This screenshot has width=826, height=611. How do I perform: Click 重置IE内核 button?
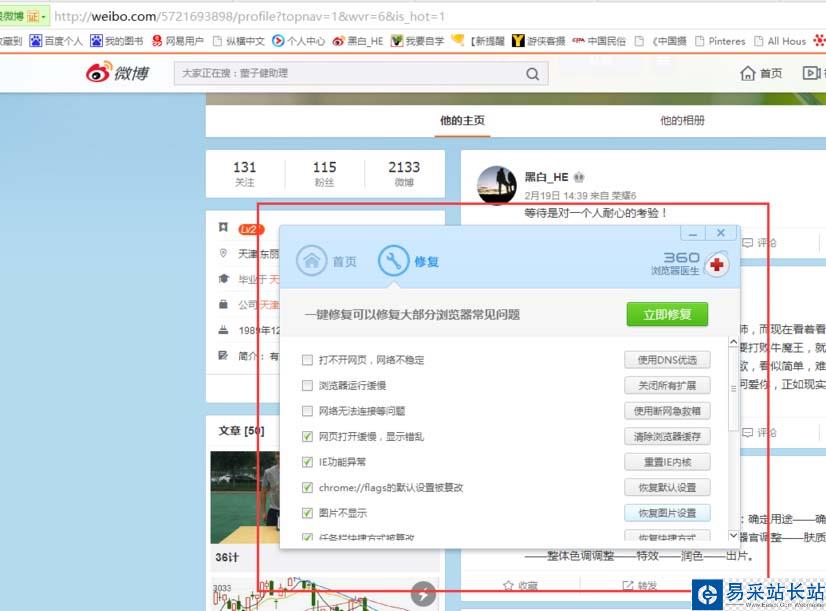[x=667, y=462]
